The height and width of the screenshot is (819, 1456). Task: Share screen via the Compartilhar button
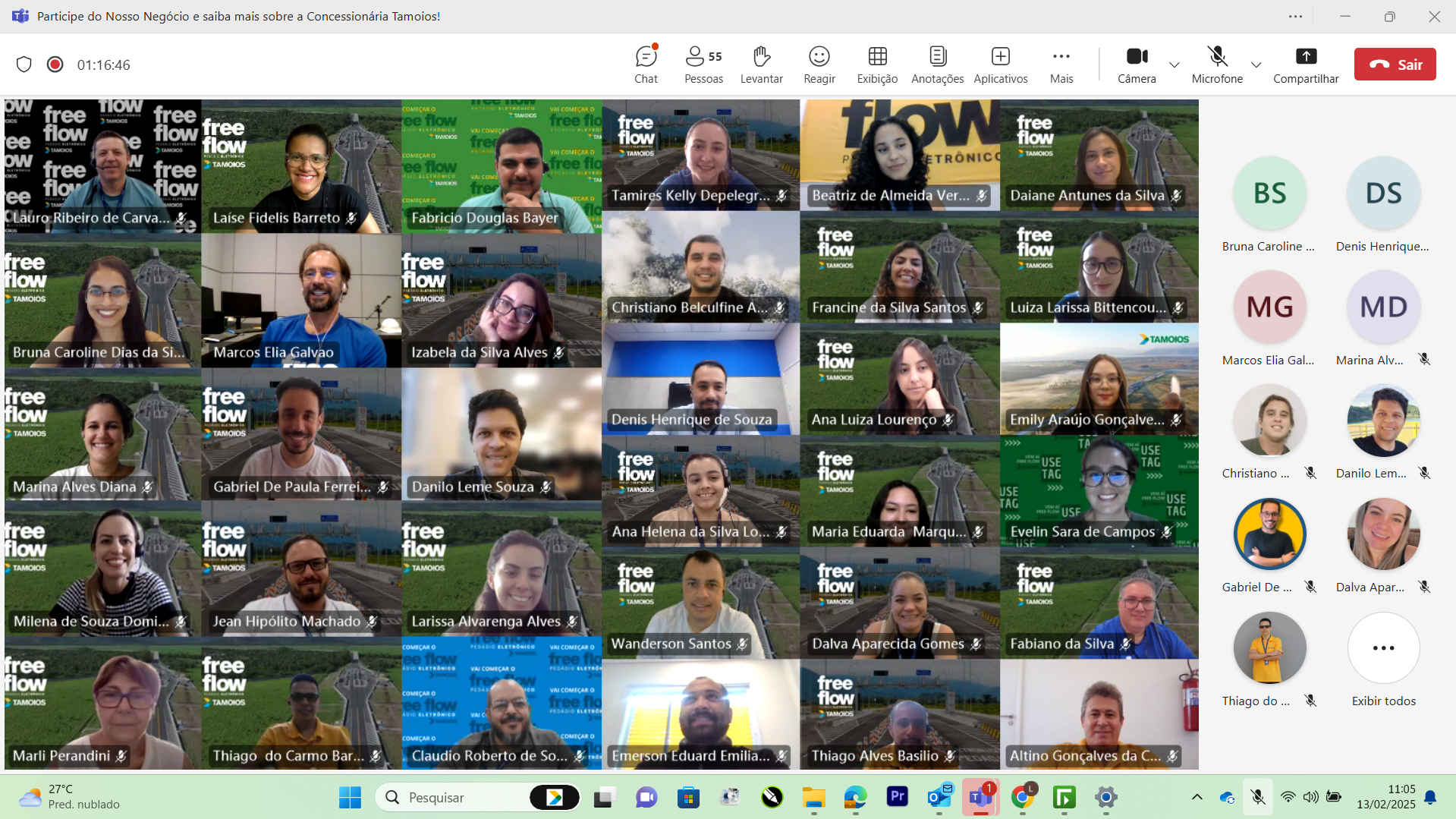(x=1305, y=65)
